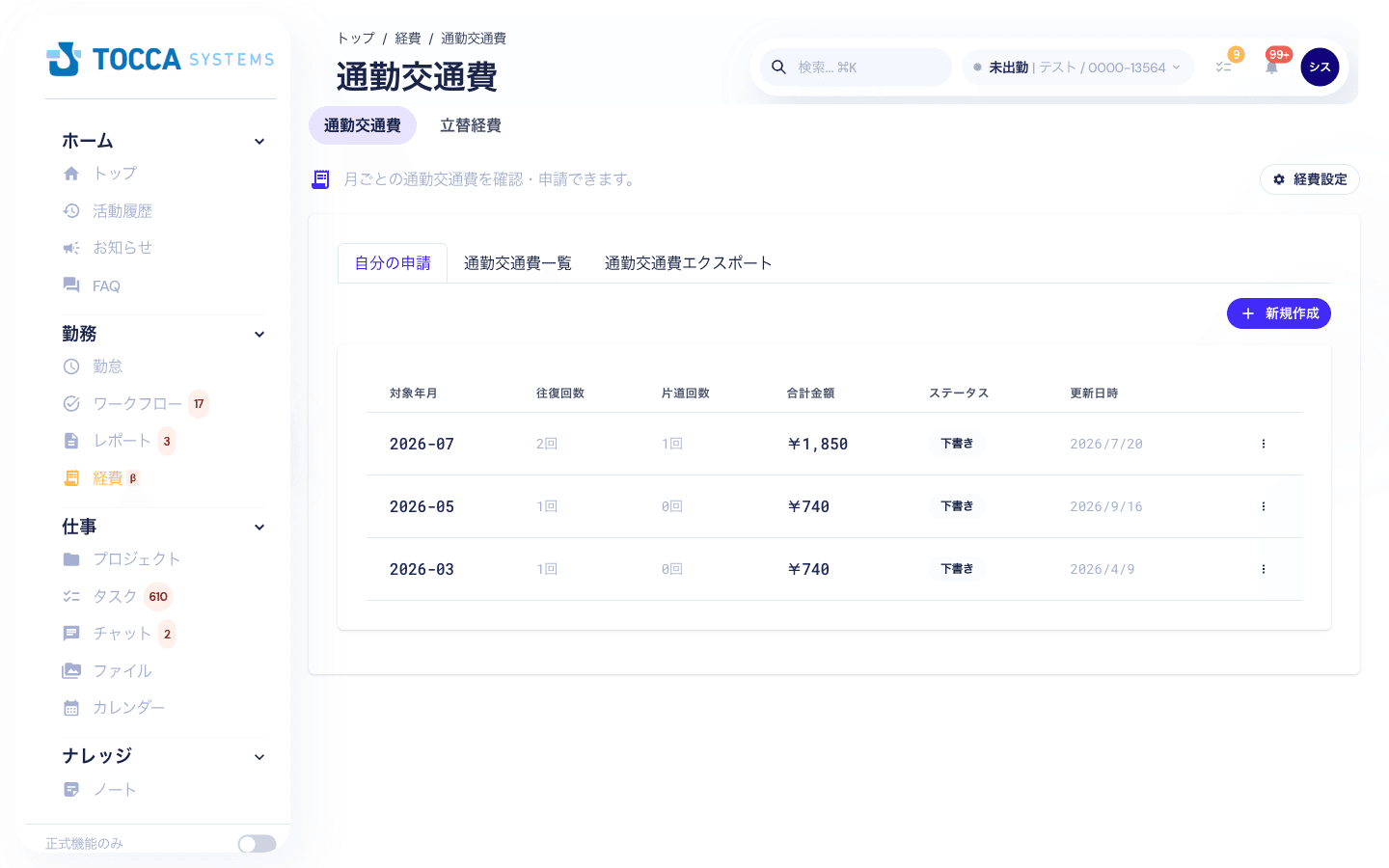
Task: Open 経費設定 settings button
Action: coord(1310,179)
